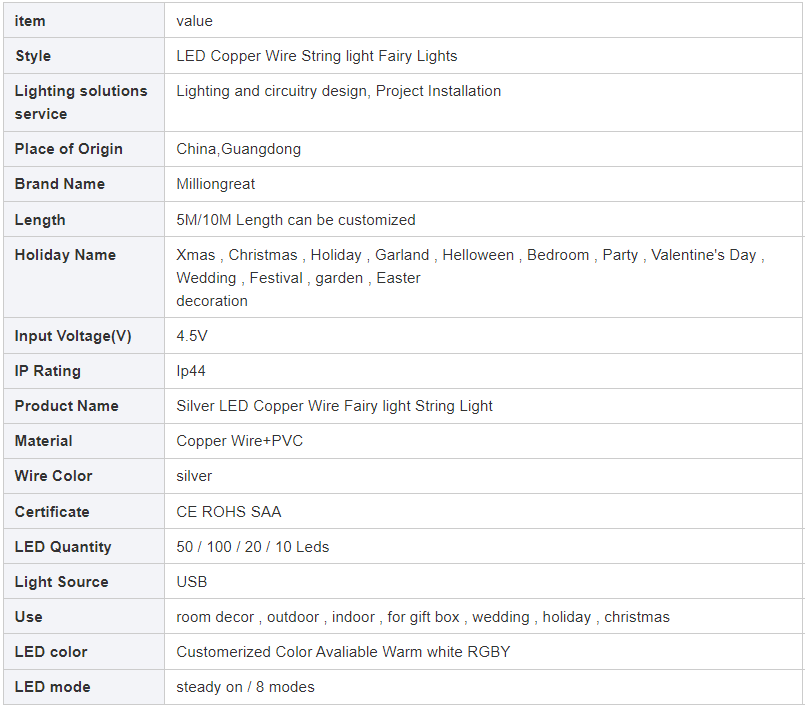Click the 'China,Guangdong' origin value
Viewport: 805px width, 708px height.
[238, 149]
